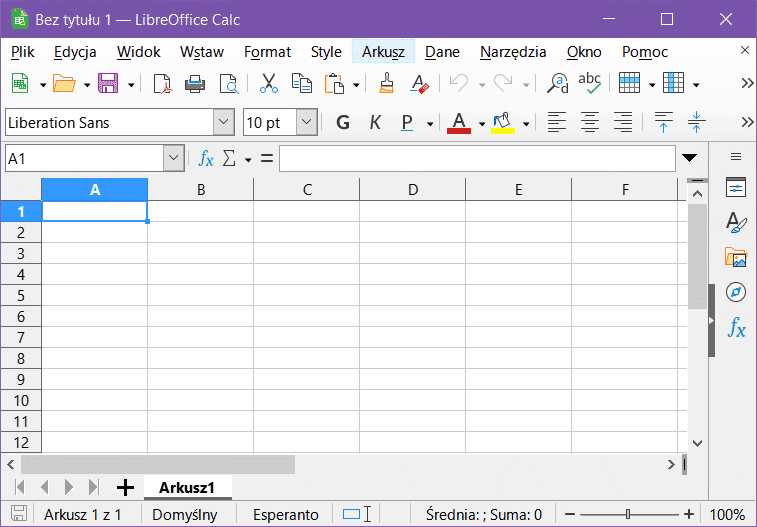Viewport: 757px width, 527px height.
Task: Toggle center horizontal alignment
Action: 590,122
